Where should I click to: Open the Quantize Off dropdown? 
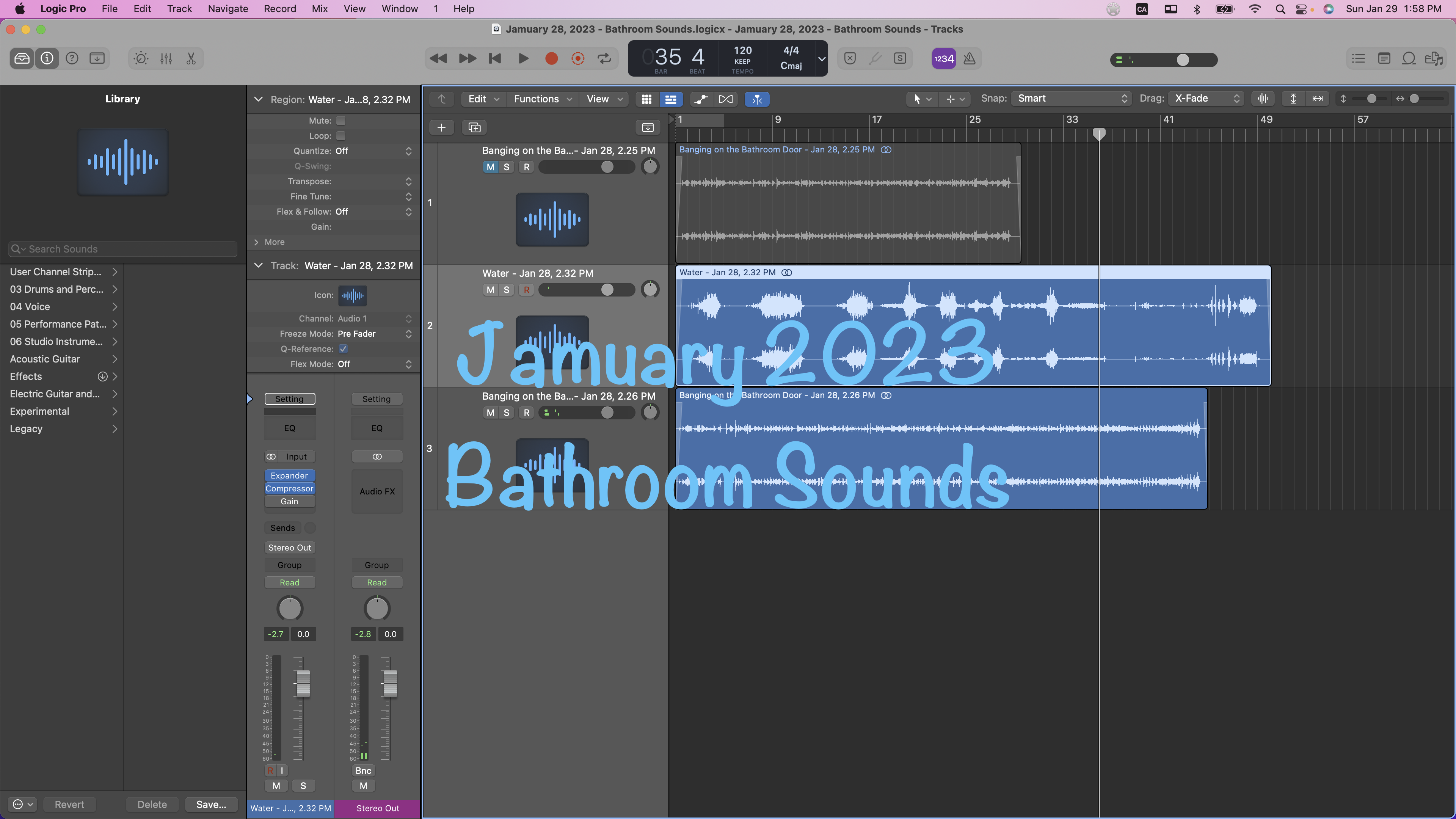click(x=373, y=151)
